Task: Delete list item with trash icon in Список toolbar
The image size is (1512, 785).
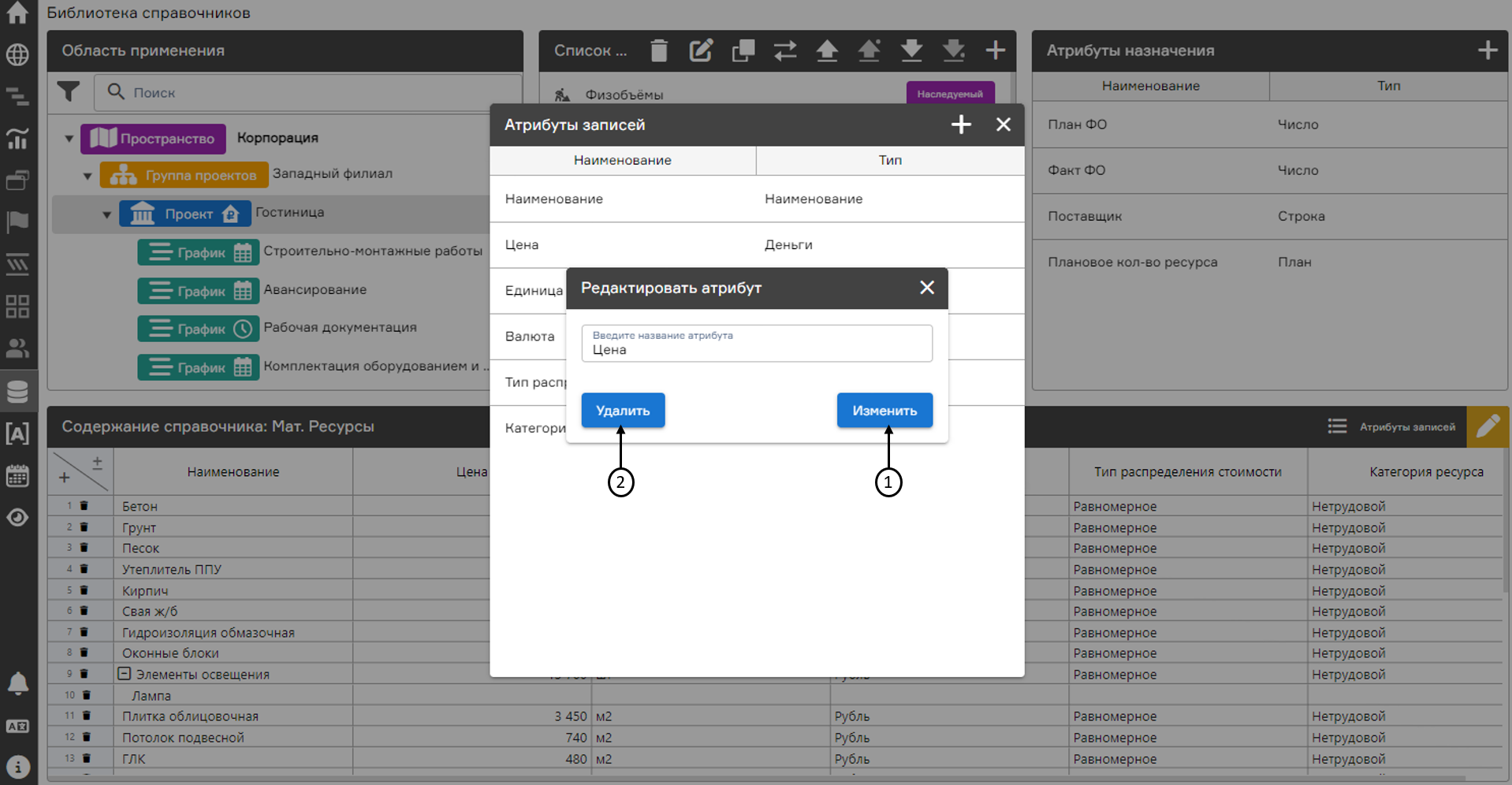Action: [x=659, y=50]
